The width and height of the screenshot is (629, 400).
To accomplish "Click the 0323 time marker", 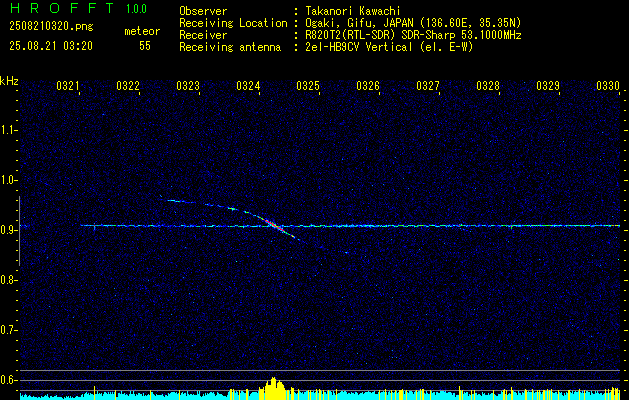I will (188, 85).
